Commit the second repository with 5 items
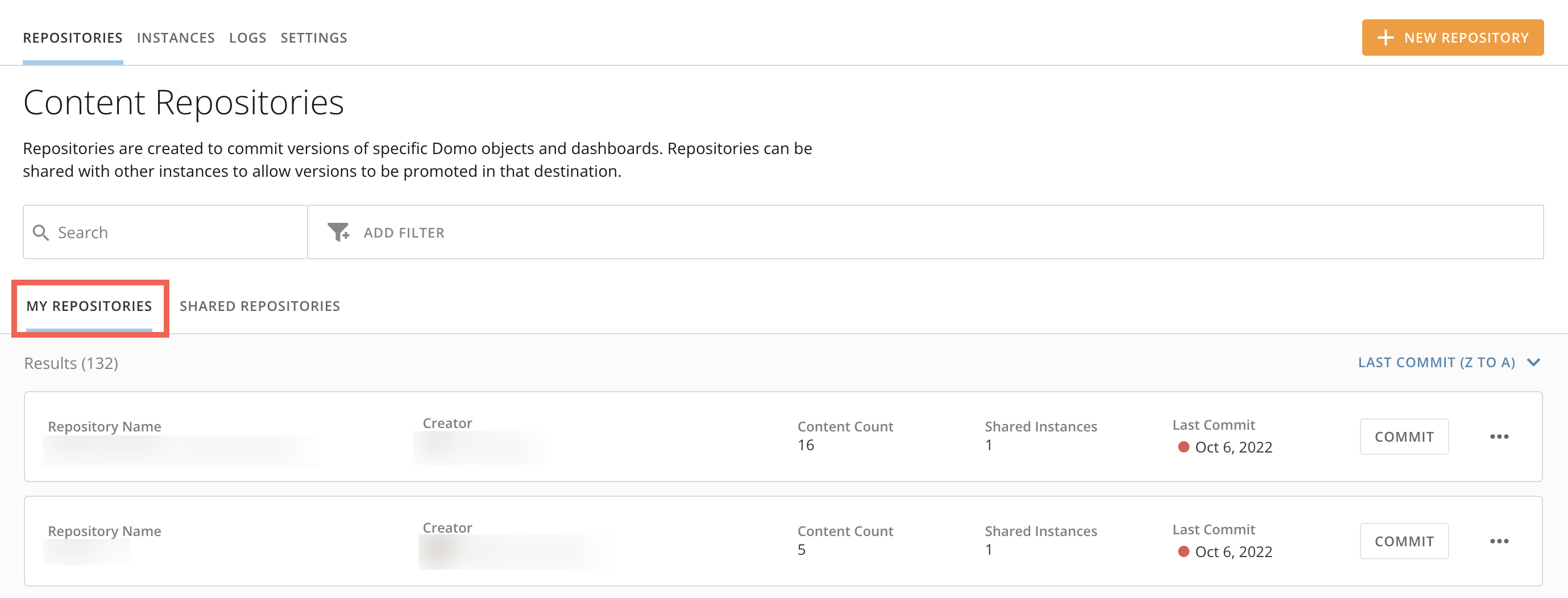Viewport: 1568px width, 598px height. click(x=1404, y=541)
